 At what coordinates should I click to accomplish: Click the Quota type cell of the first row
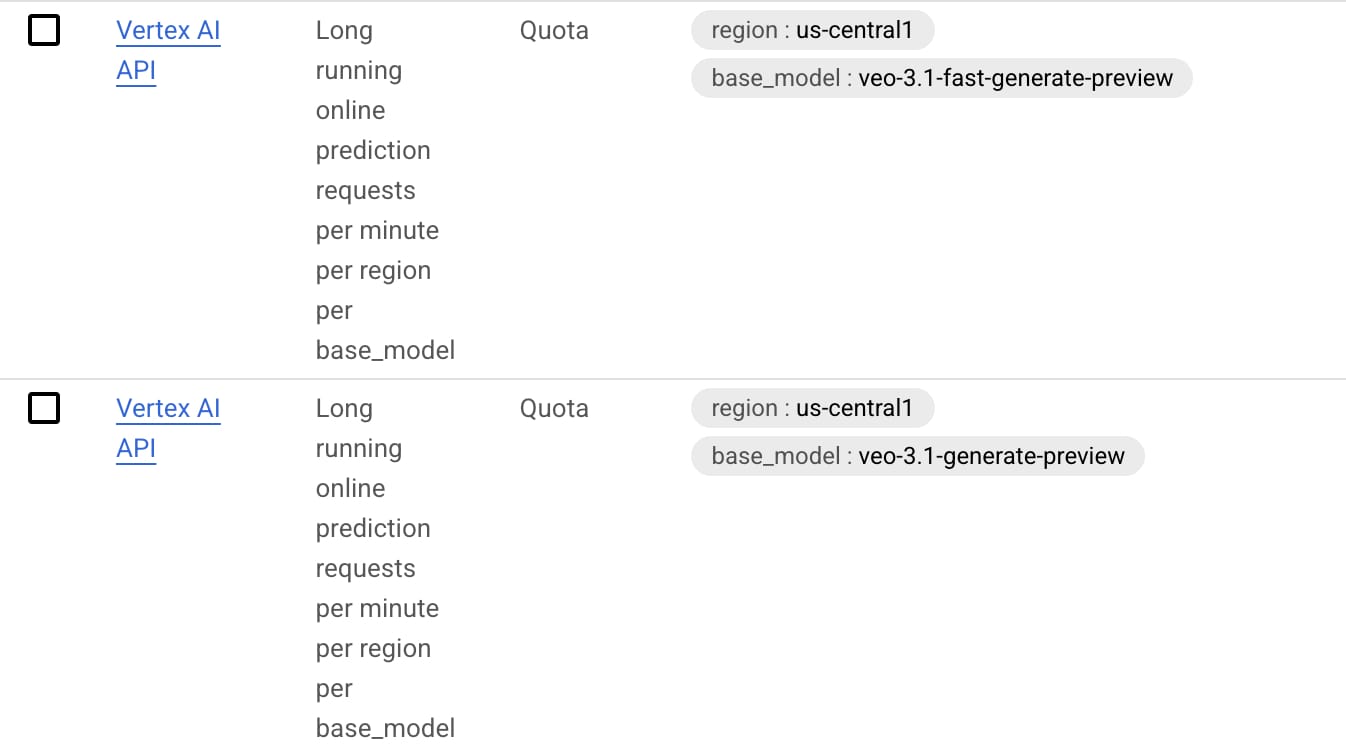pos(553,30)
